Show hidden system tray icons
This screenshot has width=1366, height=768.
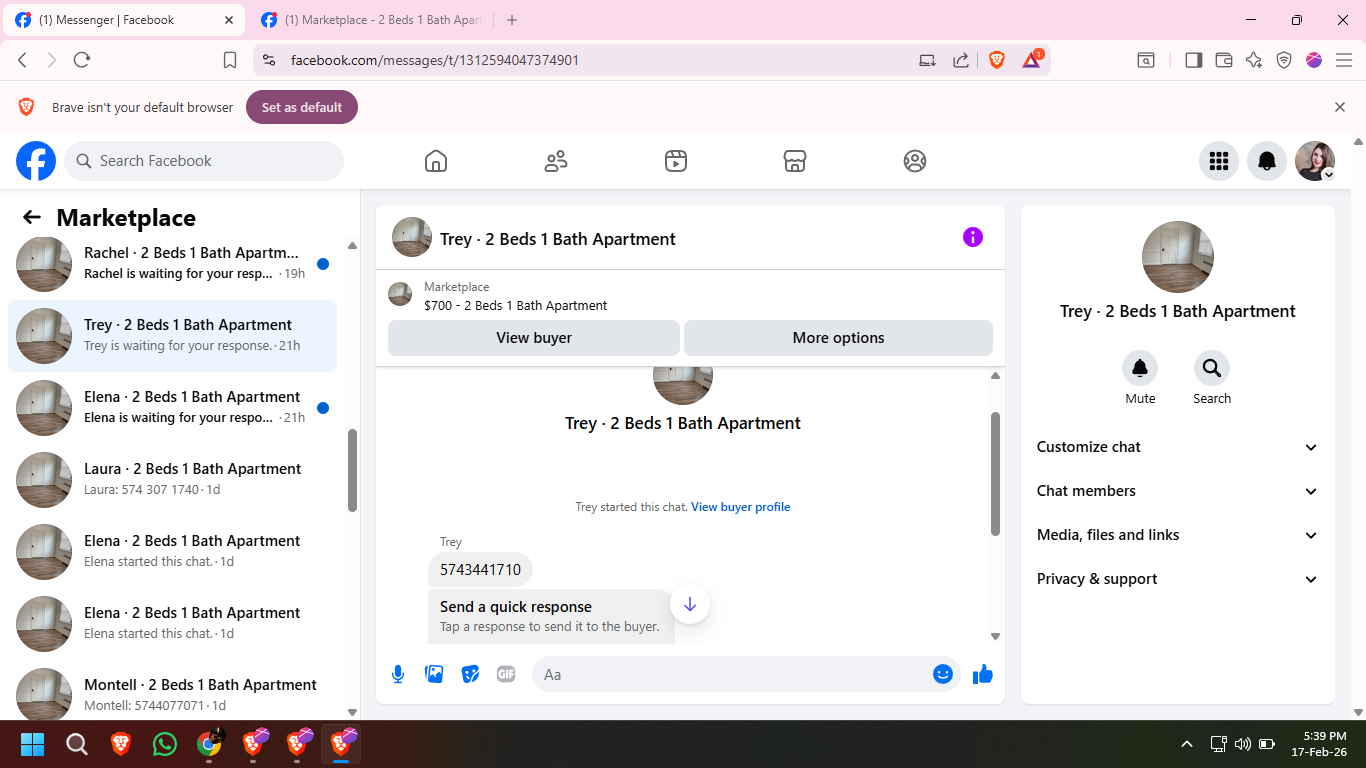[1187, 744]
